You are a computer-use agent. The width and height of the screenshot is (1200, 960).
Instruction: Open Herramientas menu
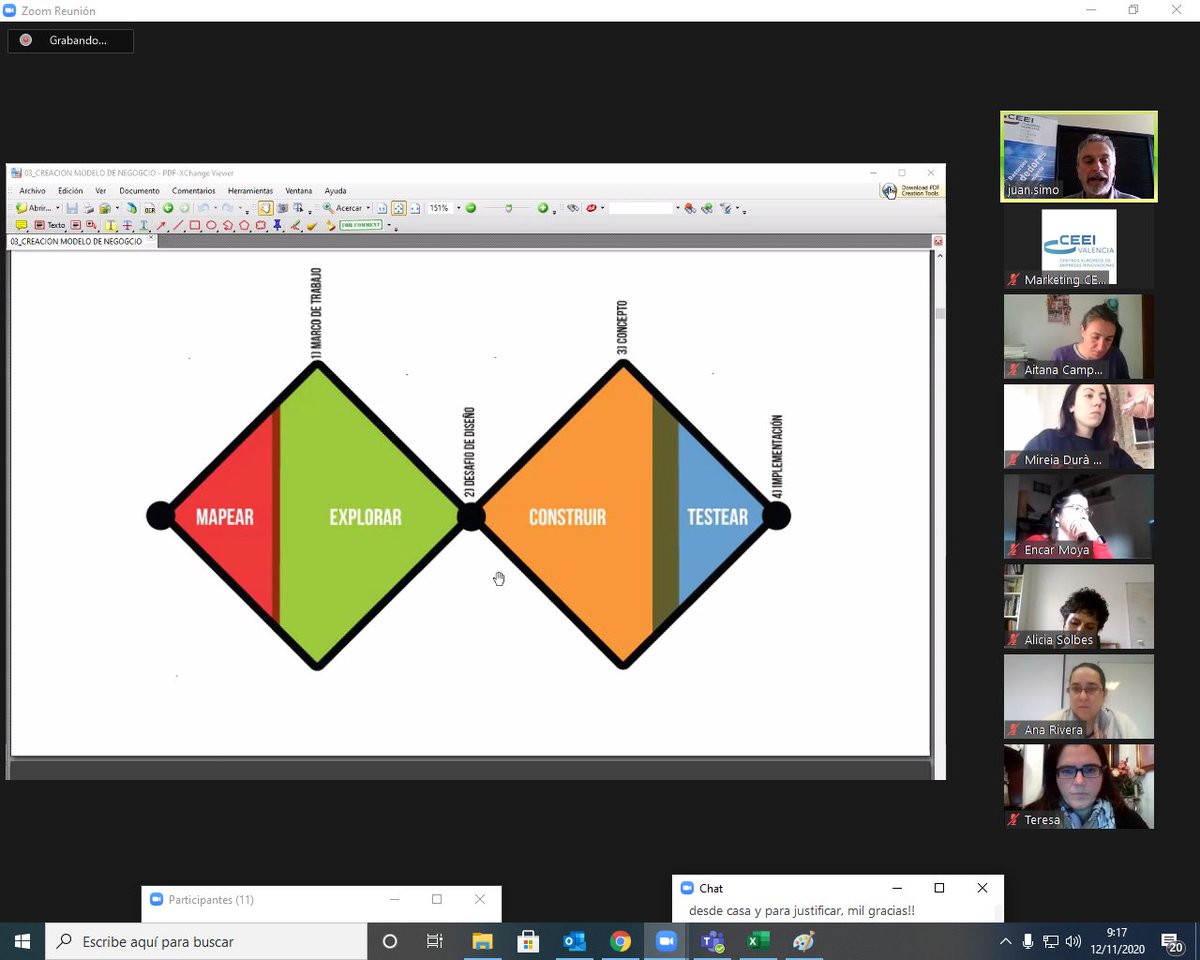pyautogui.click(x=250, y=191)
